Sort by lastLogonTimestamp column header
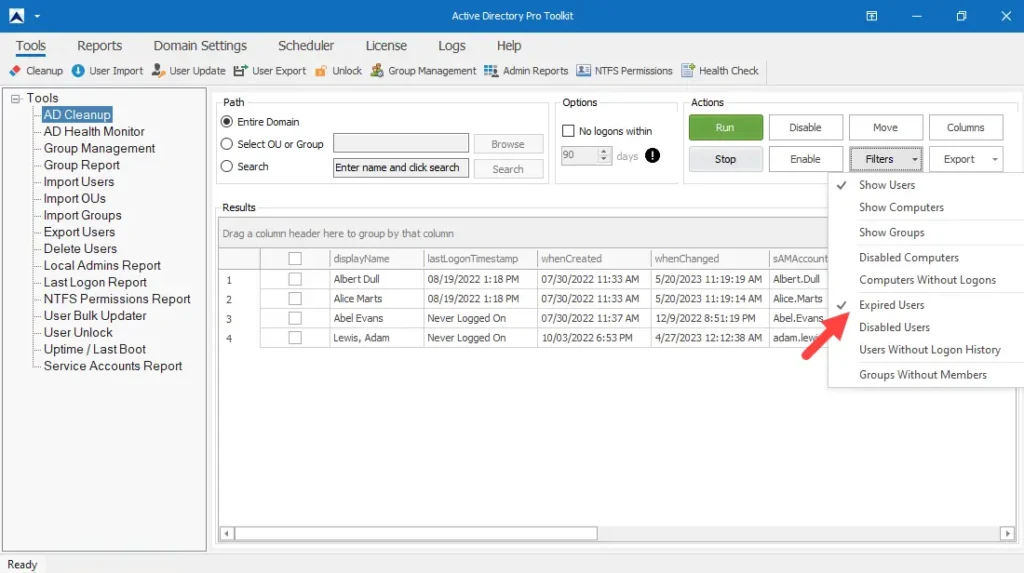Screen dimensions: 1024x573 pyautogui.click(x=480, y=259)
